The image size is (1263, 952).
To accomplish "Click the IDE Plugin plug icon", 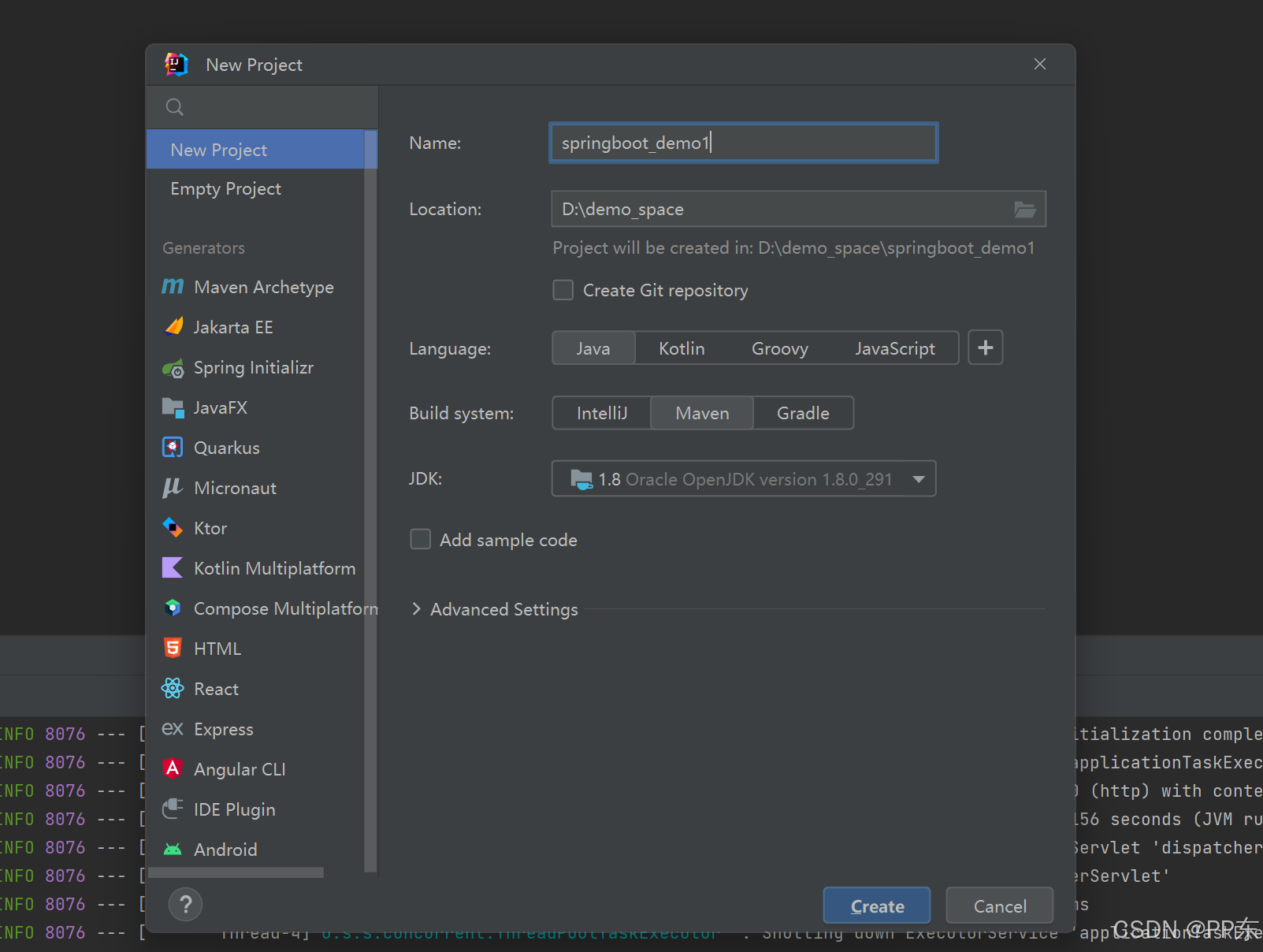I will [x=173, y=809].
